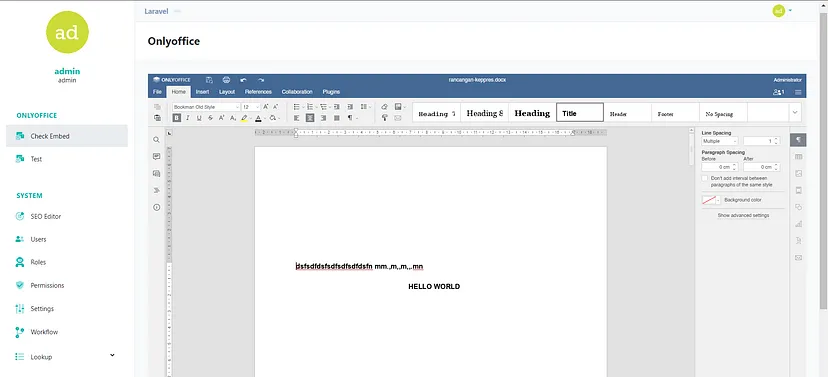Open the color scheme dropdown icon
This screenshot has width=828, height=377.
click(x=399, y=107)
